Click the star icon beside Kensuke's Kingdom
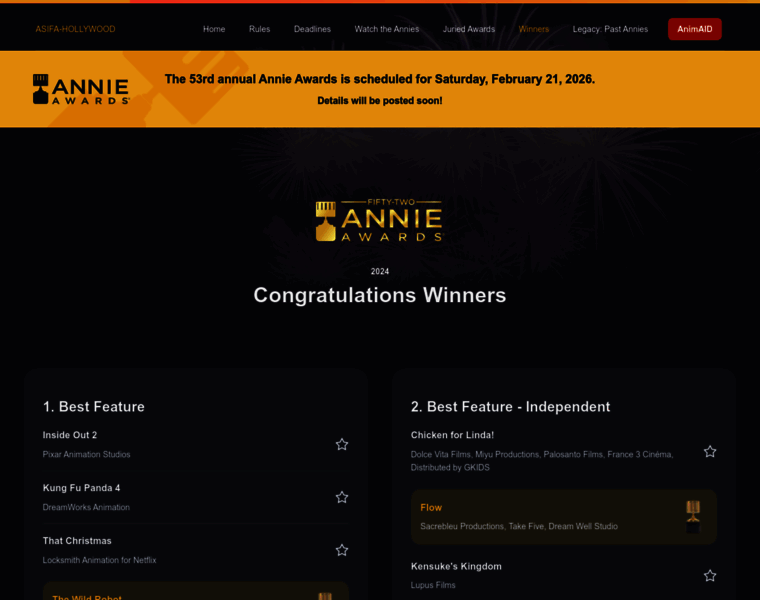Viewport: 760px width, 600px height. tap(710, 576)
